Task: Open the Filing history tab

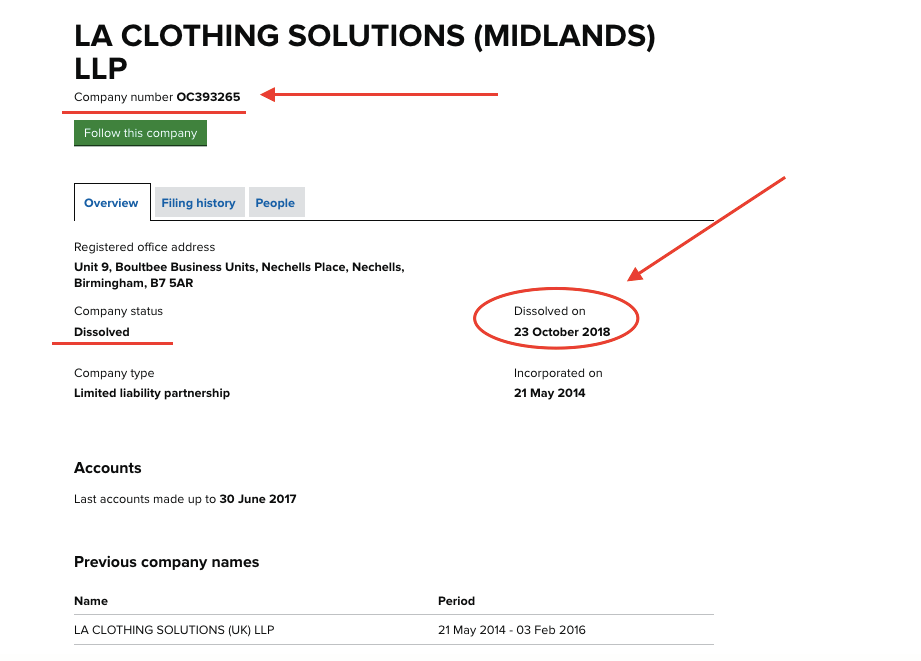Action: (198, 203)
